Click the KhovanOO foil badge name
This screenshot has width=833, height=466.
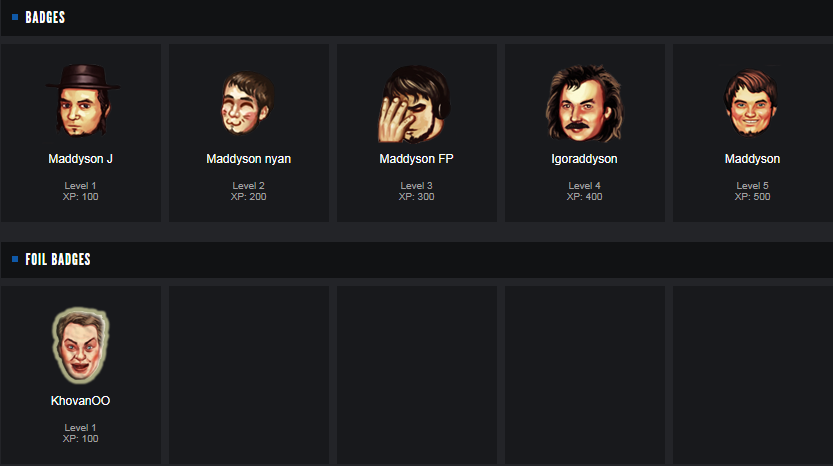(x=80, y=401)
